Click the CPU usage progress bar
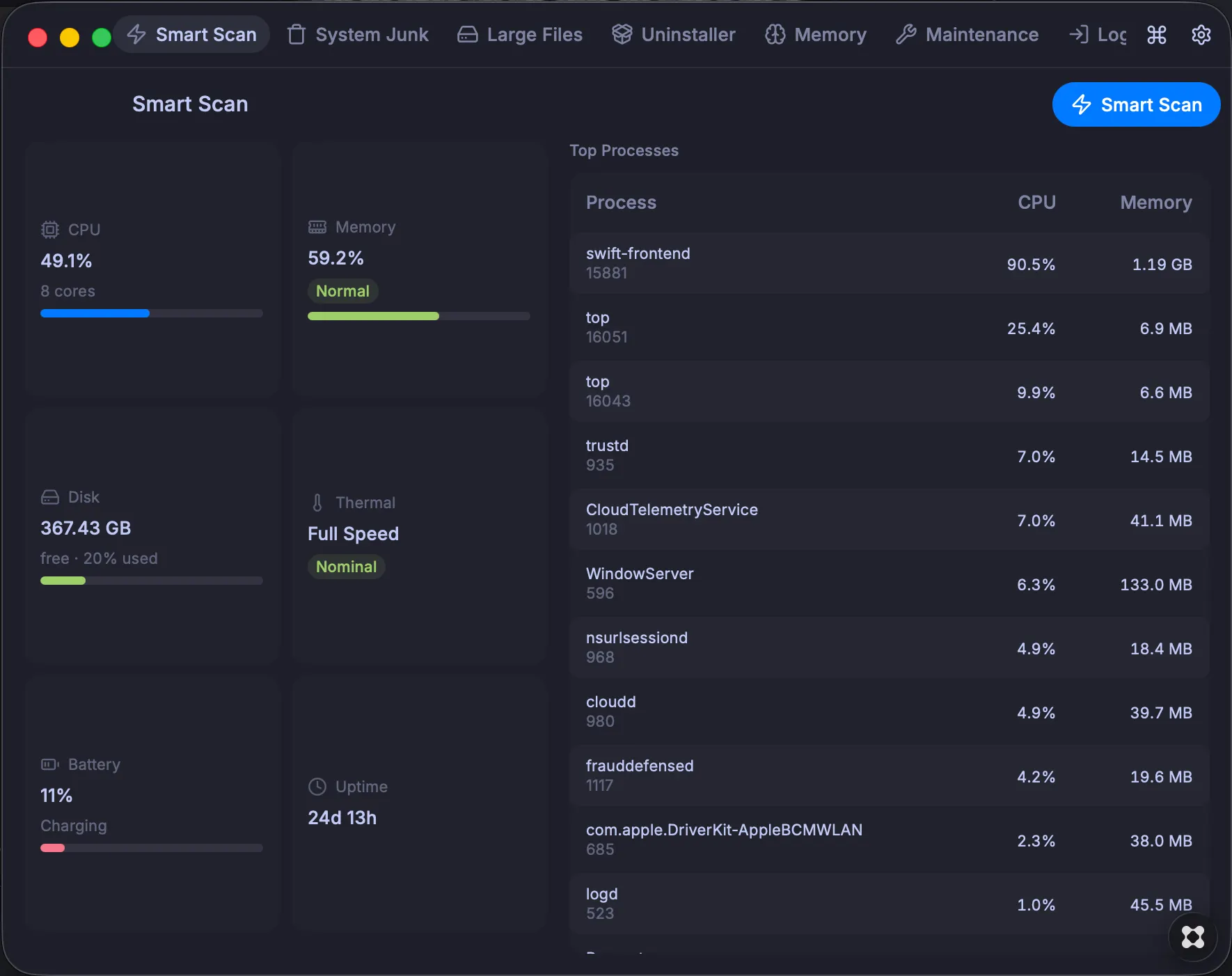1232x976 pixels. point(152,313)
